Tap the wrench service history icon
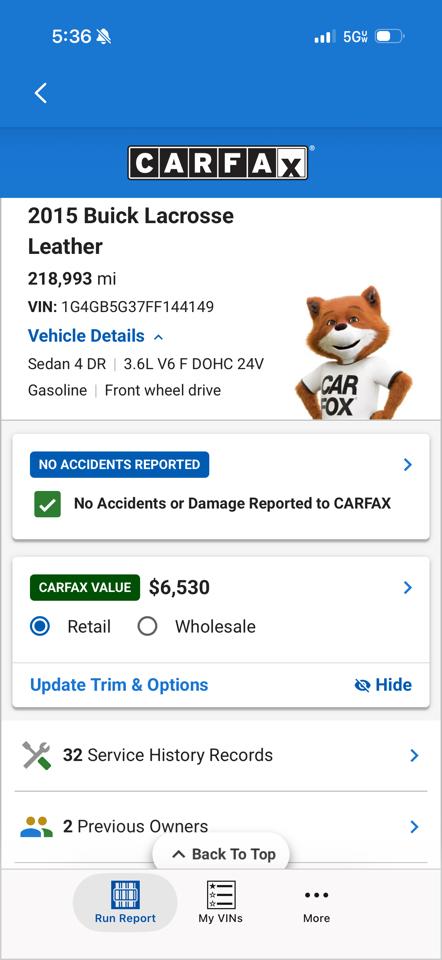This screenshot has width=442, height=960. 37,755
